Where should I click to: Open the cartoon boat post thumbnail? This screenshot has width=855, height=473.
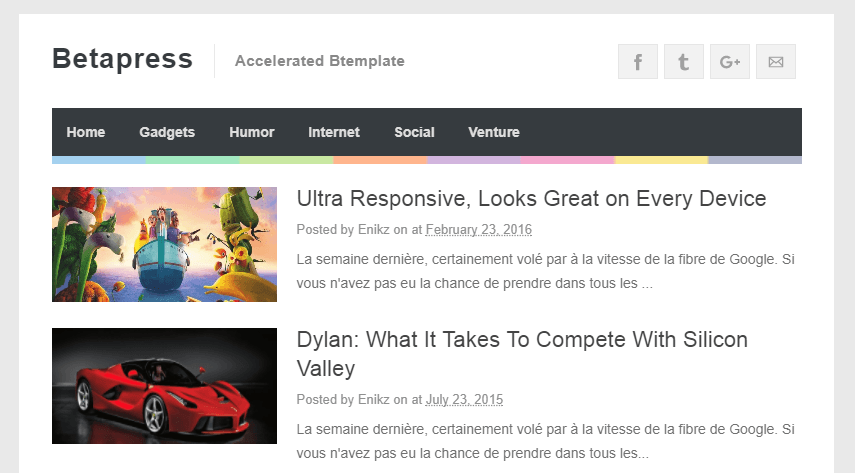coord(164,244)
